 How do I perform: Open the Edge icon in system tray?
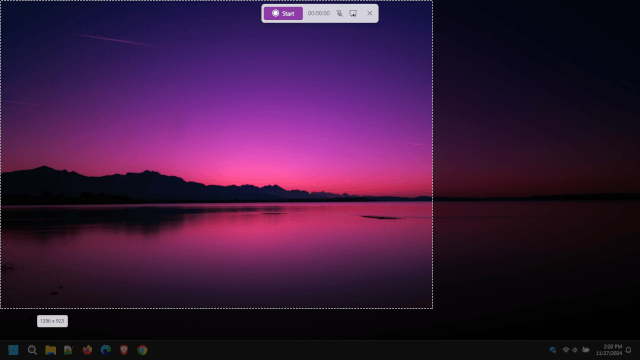(553, 350)
